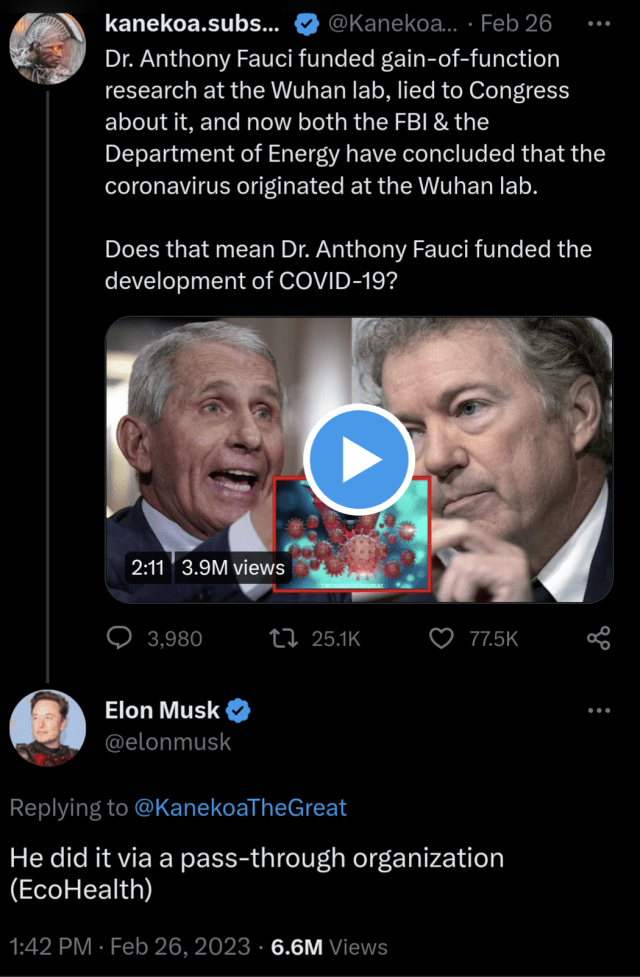The width and height of the screenshot is (640, 977).
Task: Click the 3.9M views video label
Action: tap(233, 568)
